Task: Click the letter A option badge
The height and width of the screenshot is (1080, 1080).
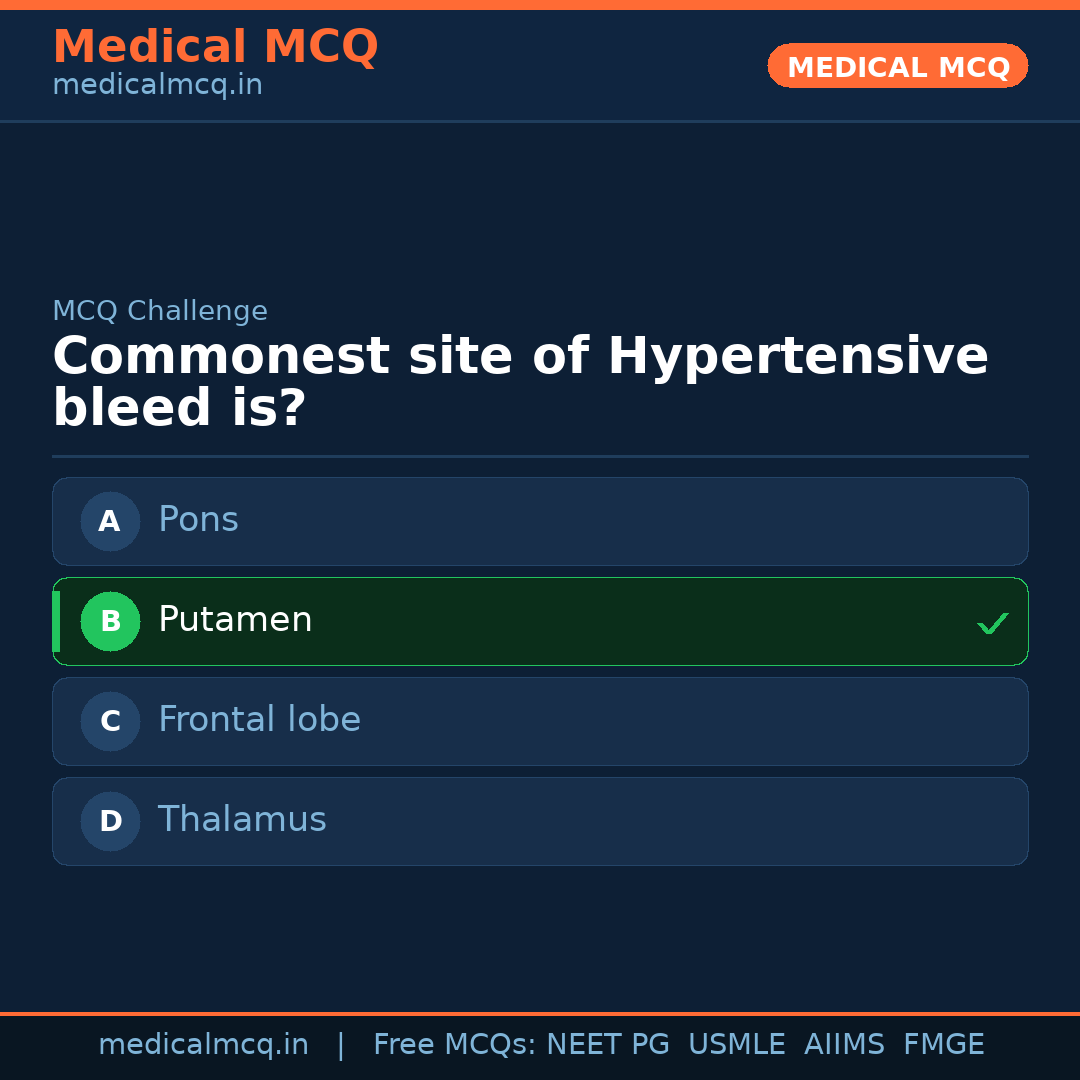Action: (110, 521)
